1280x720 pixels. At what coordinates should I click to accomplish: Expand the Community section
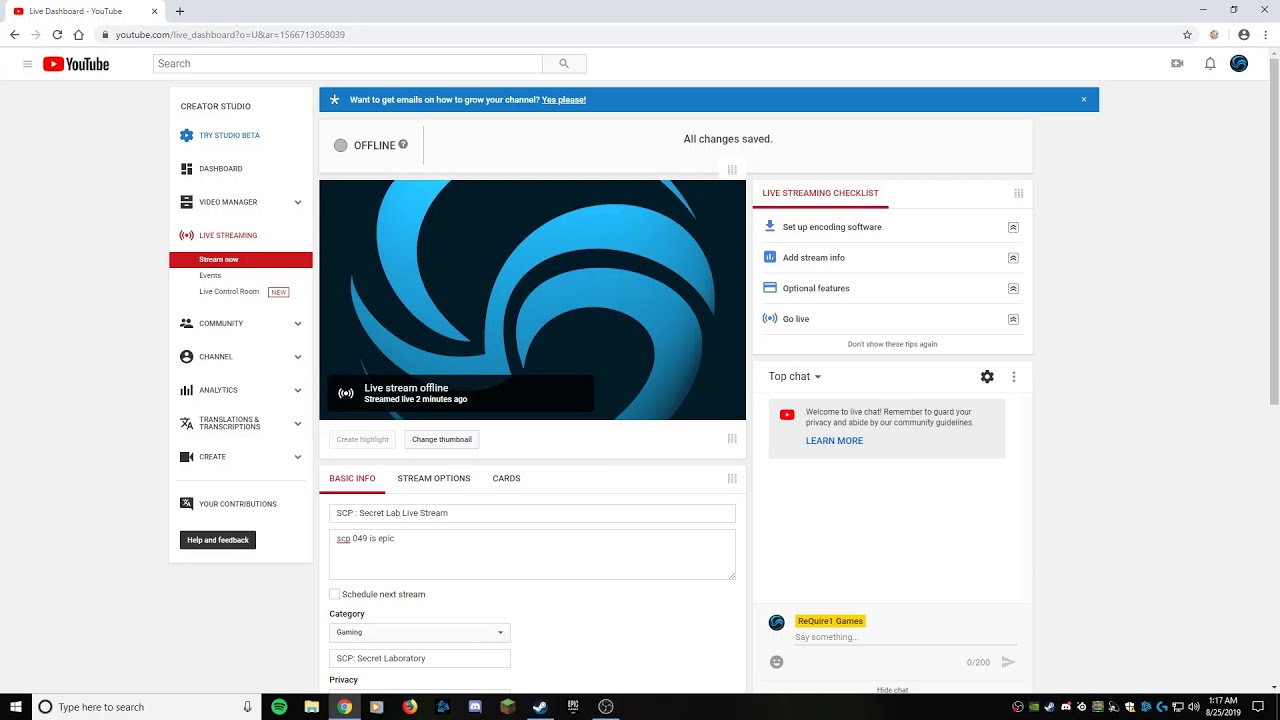[298, 324]
